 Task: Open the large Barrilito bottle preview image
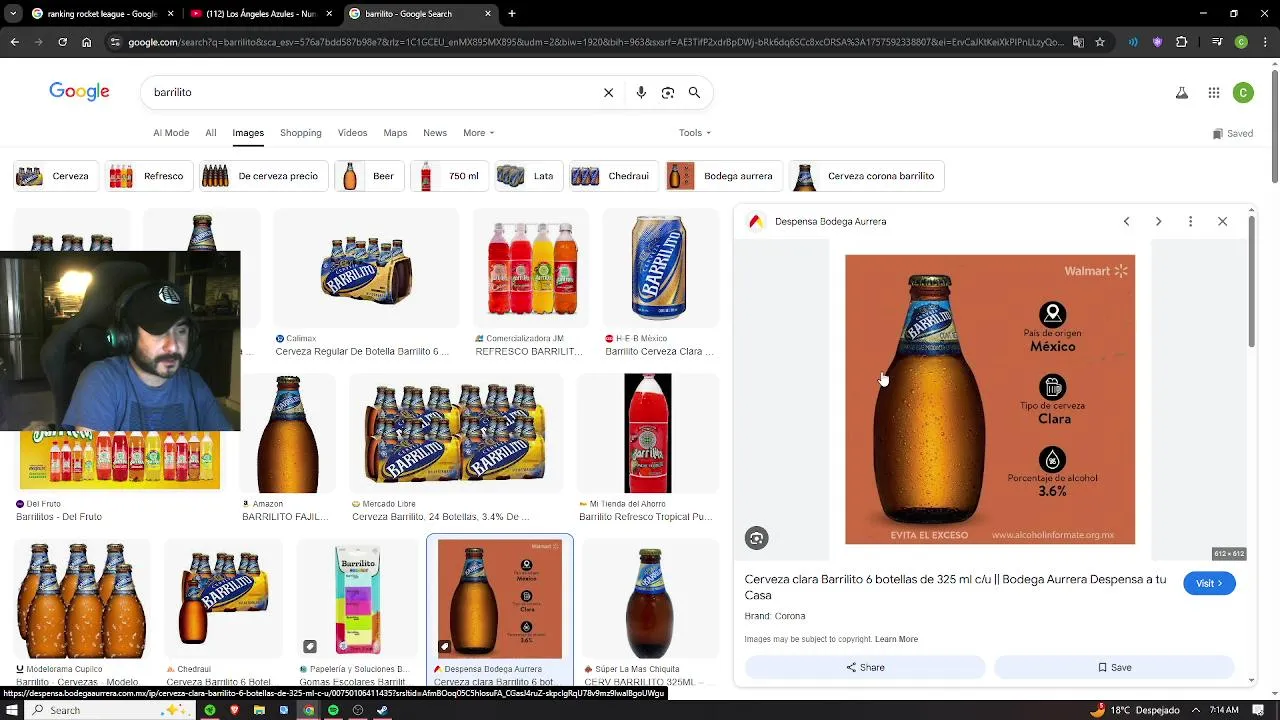(990, 400)
